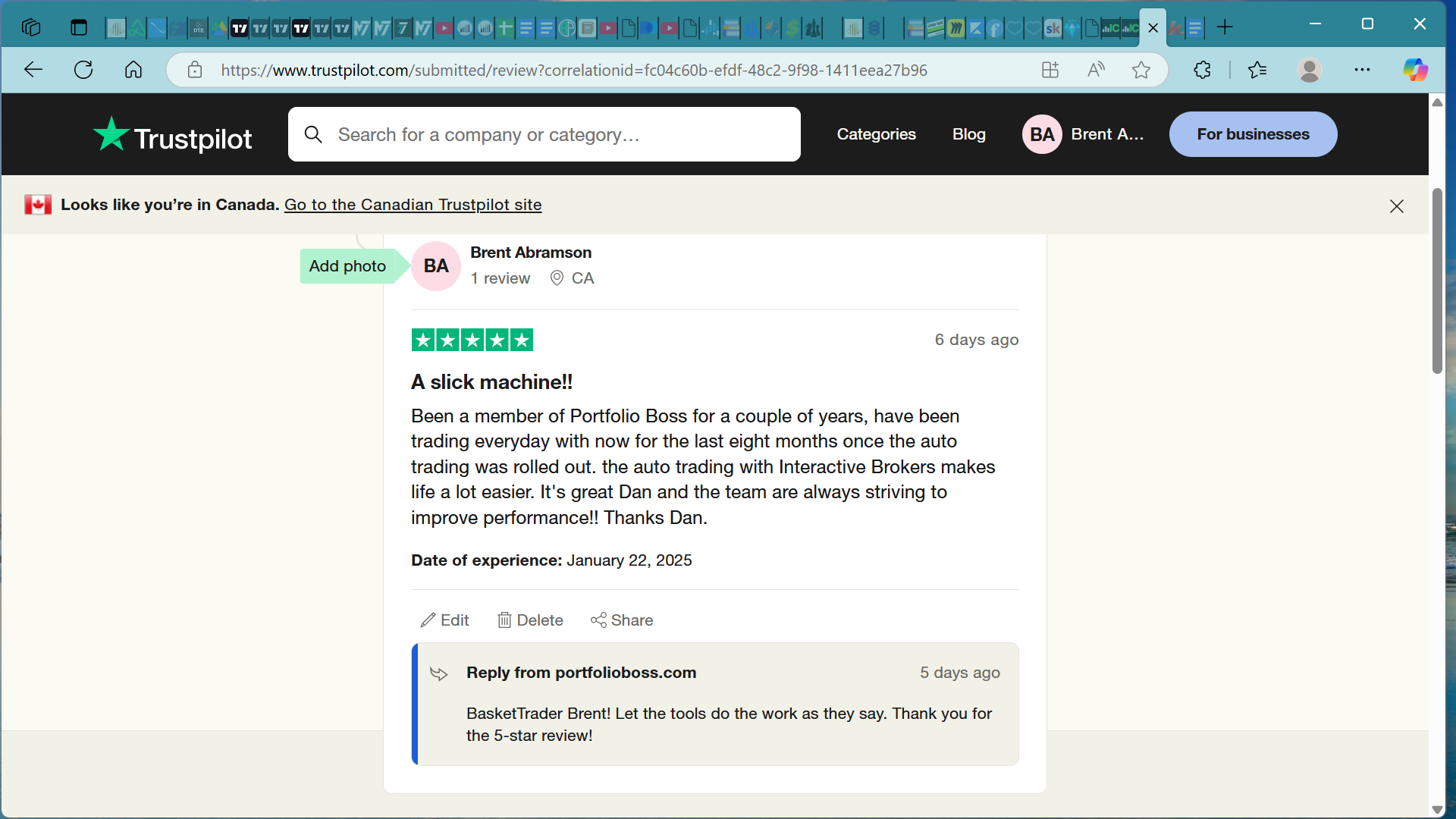The image size is (1456, 819).
Task: Open the Copilot sidebar icon
Action: tap(1414, 70)
